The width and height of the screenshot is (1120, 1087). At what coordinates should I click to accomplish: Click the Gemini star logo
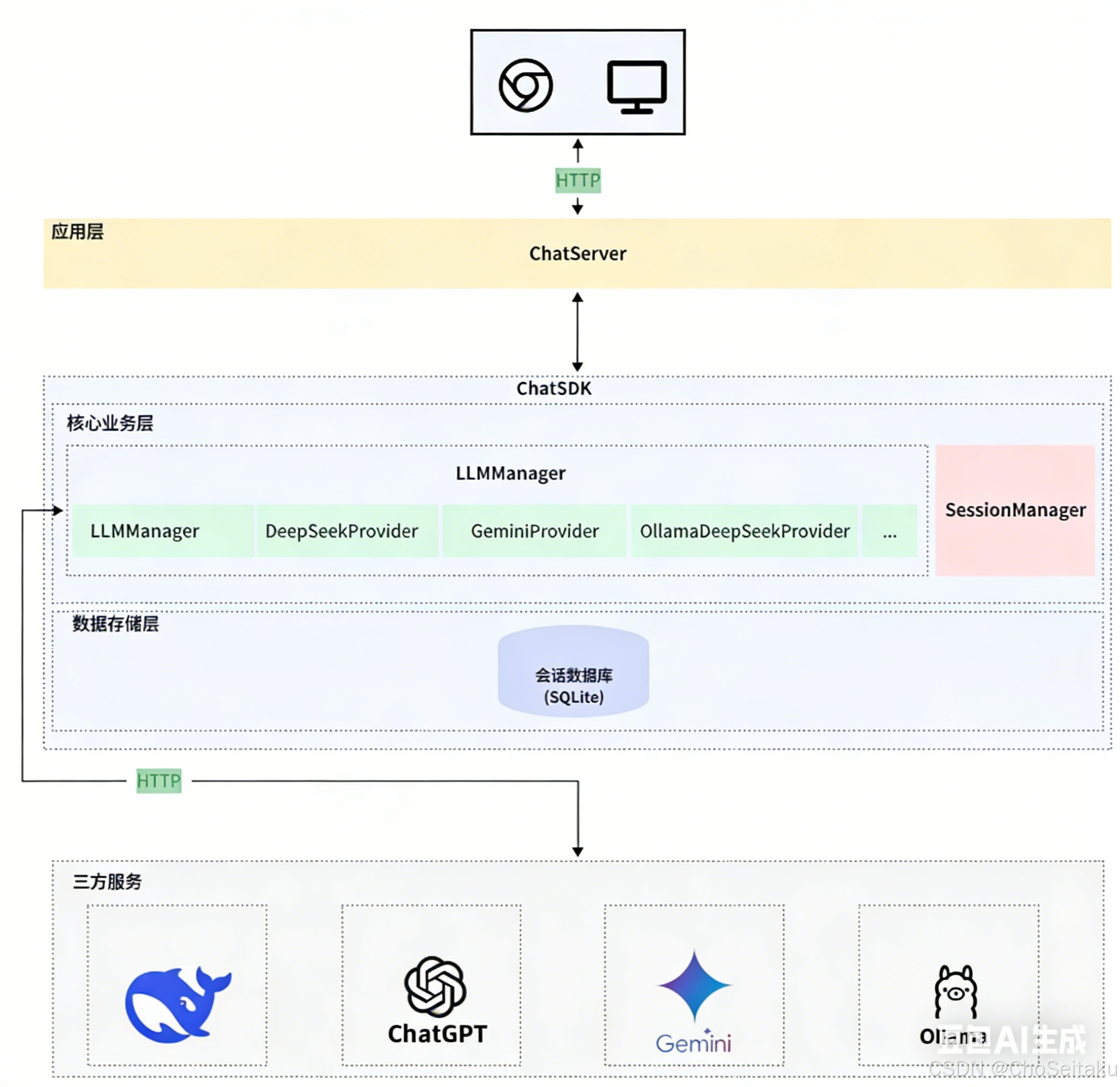(694, 985)
